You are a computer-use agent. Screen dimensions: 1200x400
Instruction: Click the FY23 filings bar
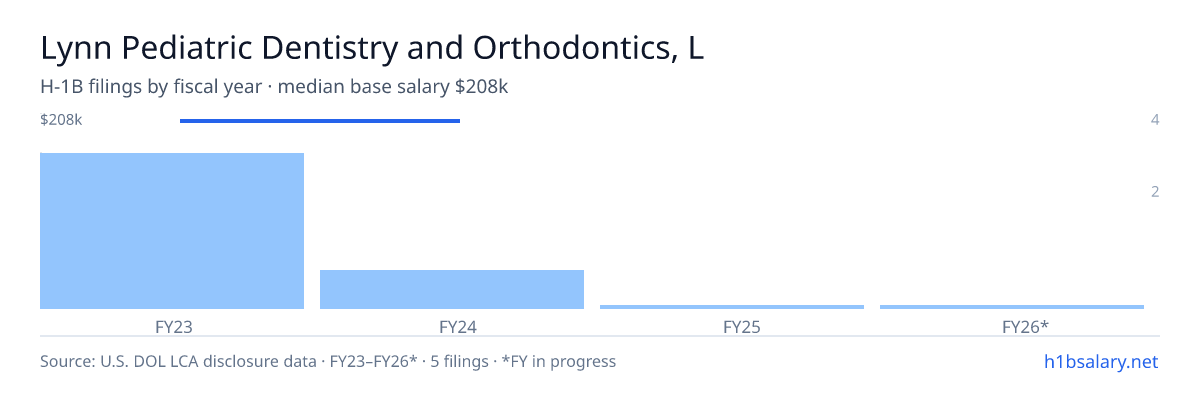pyautogui.click(x=172, y=231)
